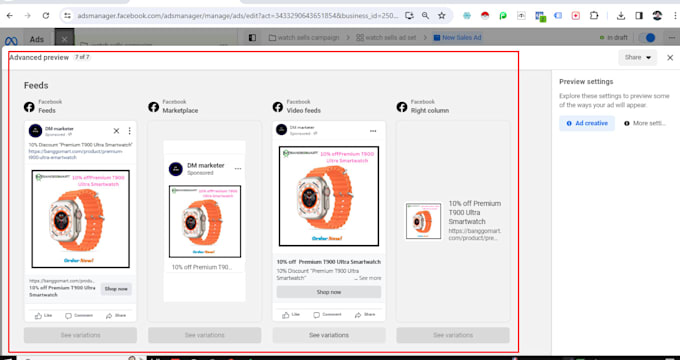Image resolution: width=680 pixels, height=360 pixels.
Task: Close the Advanced preview dialog
Action: [670, 57]
